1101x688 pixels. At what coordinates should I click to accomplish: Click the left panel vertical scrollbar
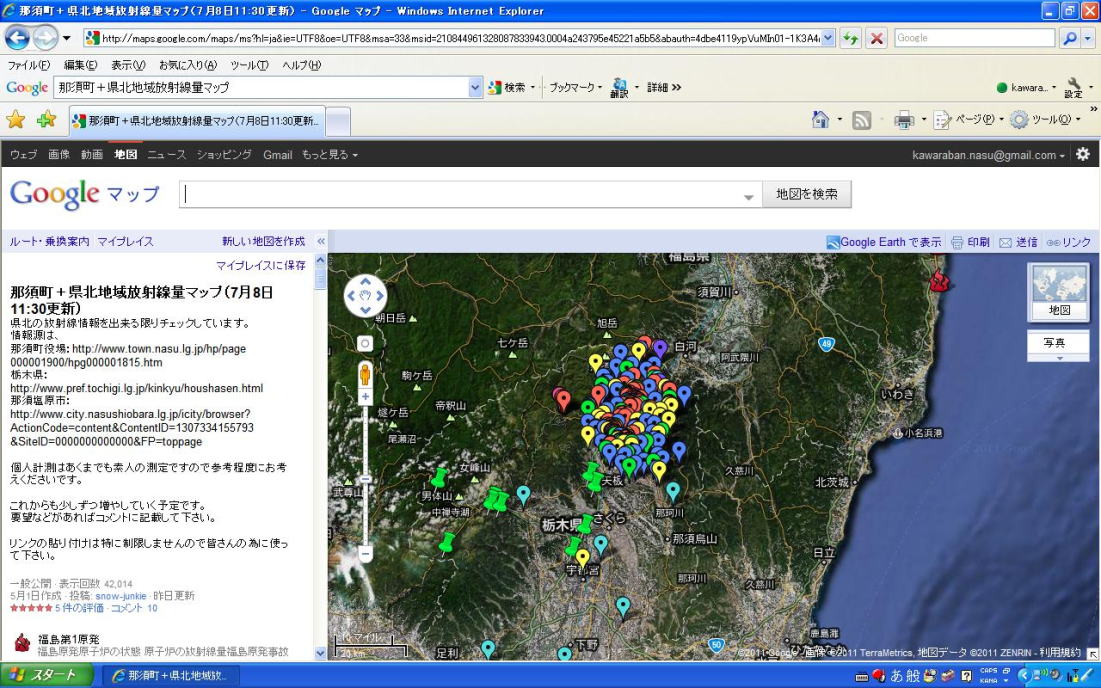coord(321,456)
